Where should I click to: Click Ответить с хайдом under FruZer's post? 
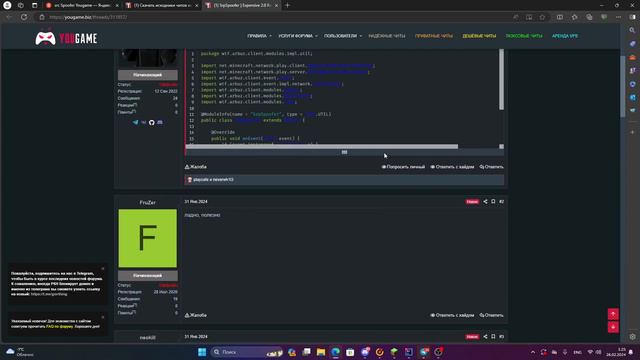(452, 315)
